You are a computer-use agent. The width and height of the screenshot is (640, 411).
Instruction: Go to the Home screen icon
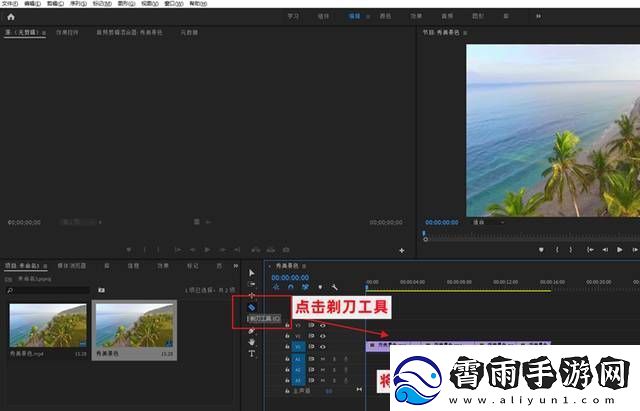pyautogui.click(x=11, y=17)
